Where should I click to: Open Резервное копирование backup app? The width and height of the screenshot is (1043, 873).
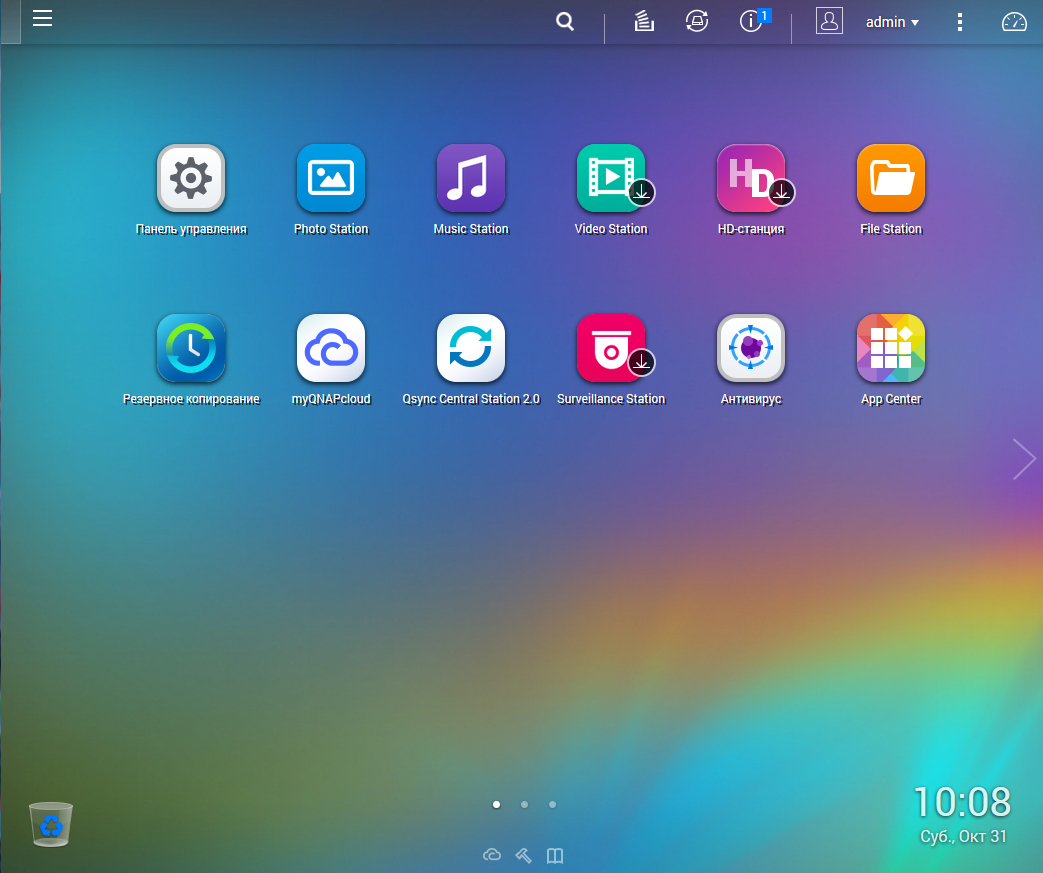point(191,349)
